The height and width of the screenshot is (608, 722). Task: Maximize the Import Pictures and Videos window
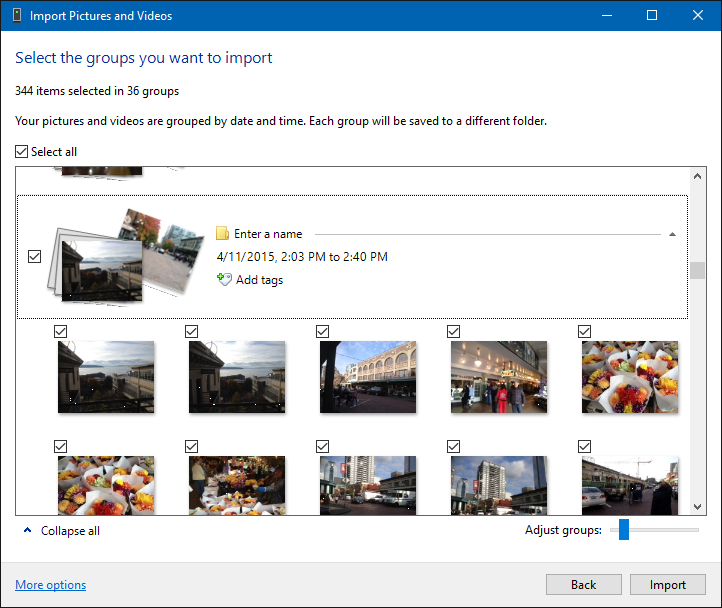652,16
